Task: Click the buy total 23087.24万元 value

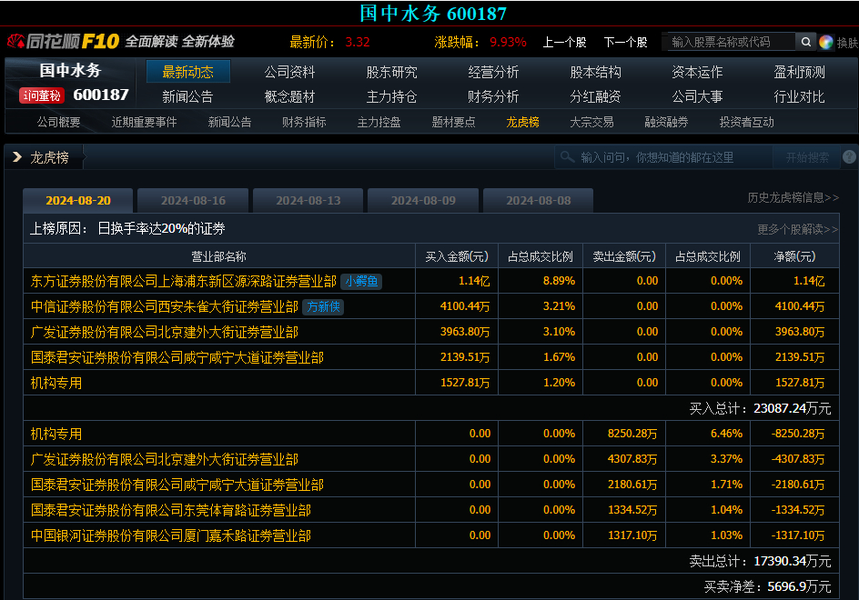Action: (x=792, y=409)
